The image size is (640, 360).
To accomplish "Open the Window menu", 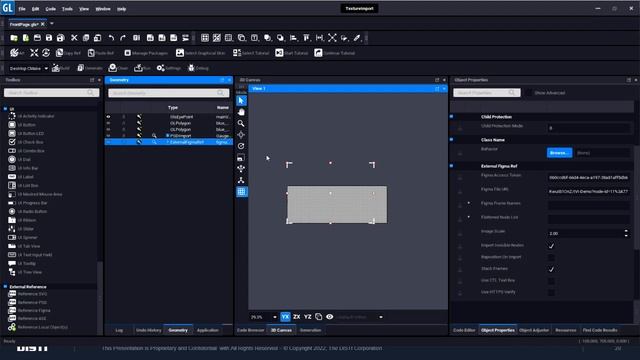I will (x=103, y=9).
